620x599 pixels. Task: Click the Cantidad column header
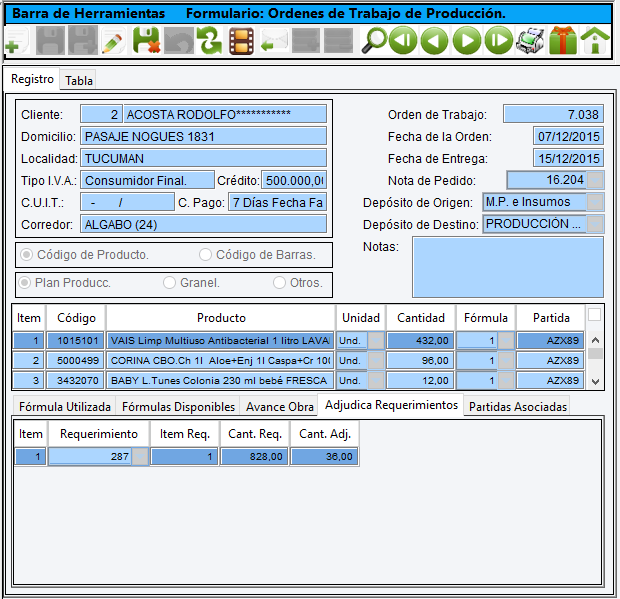[421, 318]
